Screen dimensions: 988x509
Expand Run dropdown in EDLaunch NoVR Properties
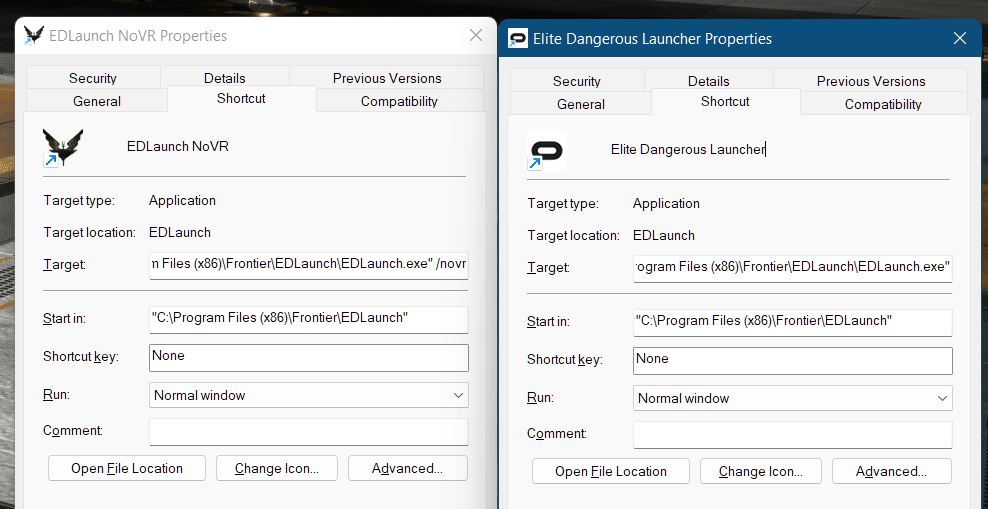309,396
